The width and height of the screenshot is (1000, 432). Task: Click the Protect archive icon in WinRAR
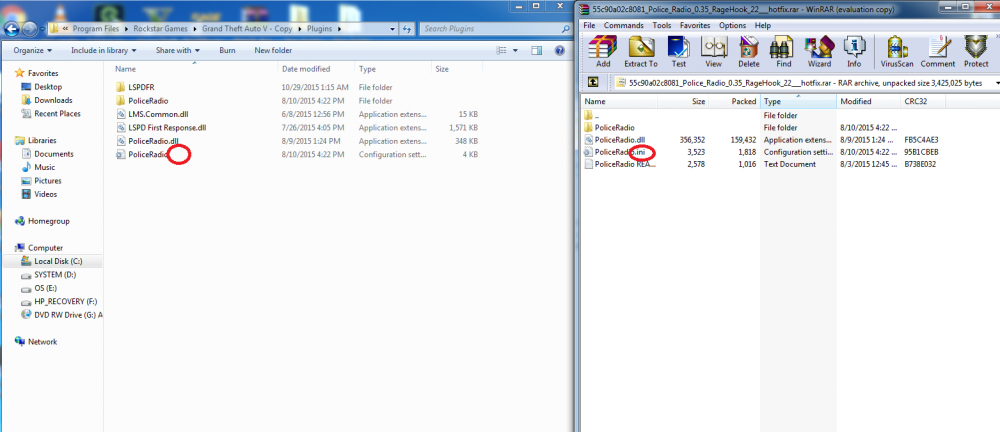pos(976,52)
